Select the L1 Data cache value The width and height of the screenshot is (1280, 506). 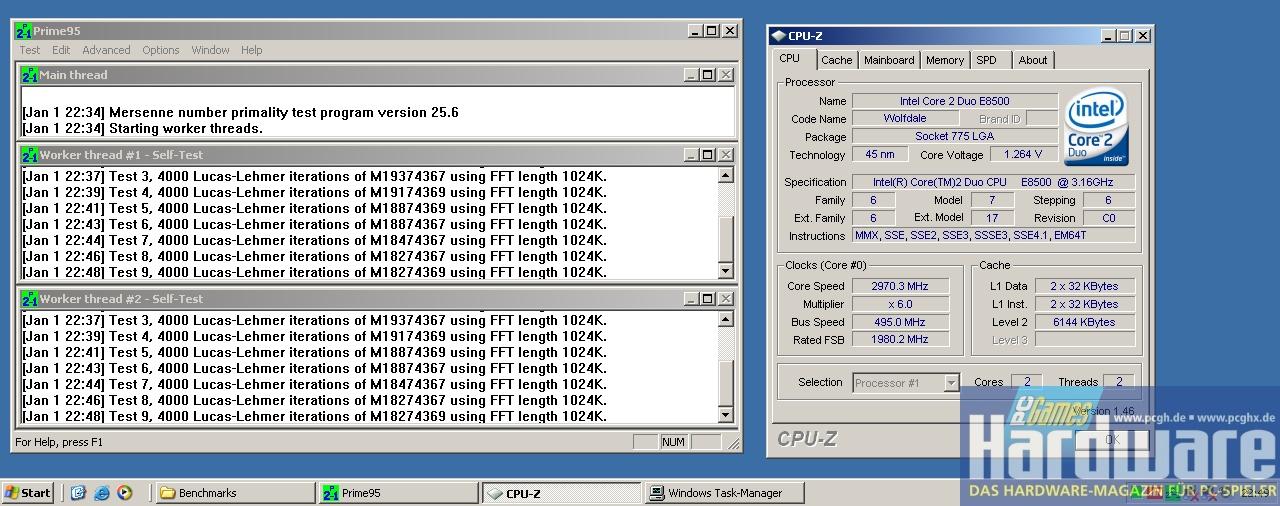coord(1084,286)
